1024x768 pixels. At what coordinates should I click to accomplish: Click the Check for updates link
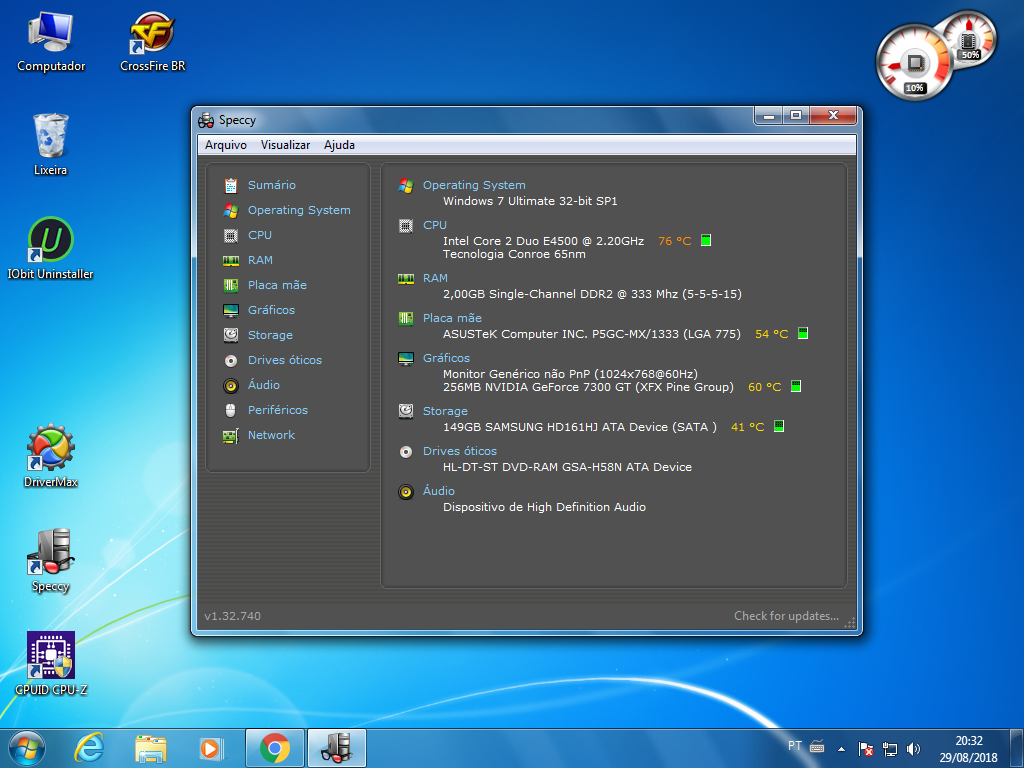786,616
